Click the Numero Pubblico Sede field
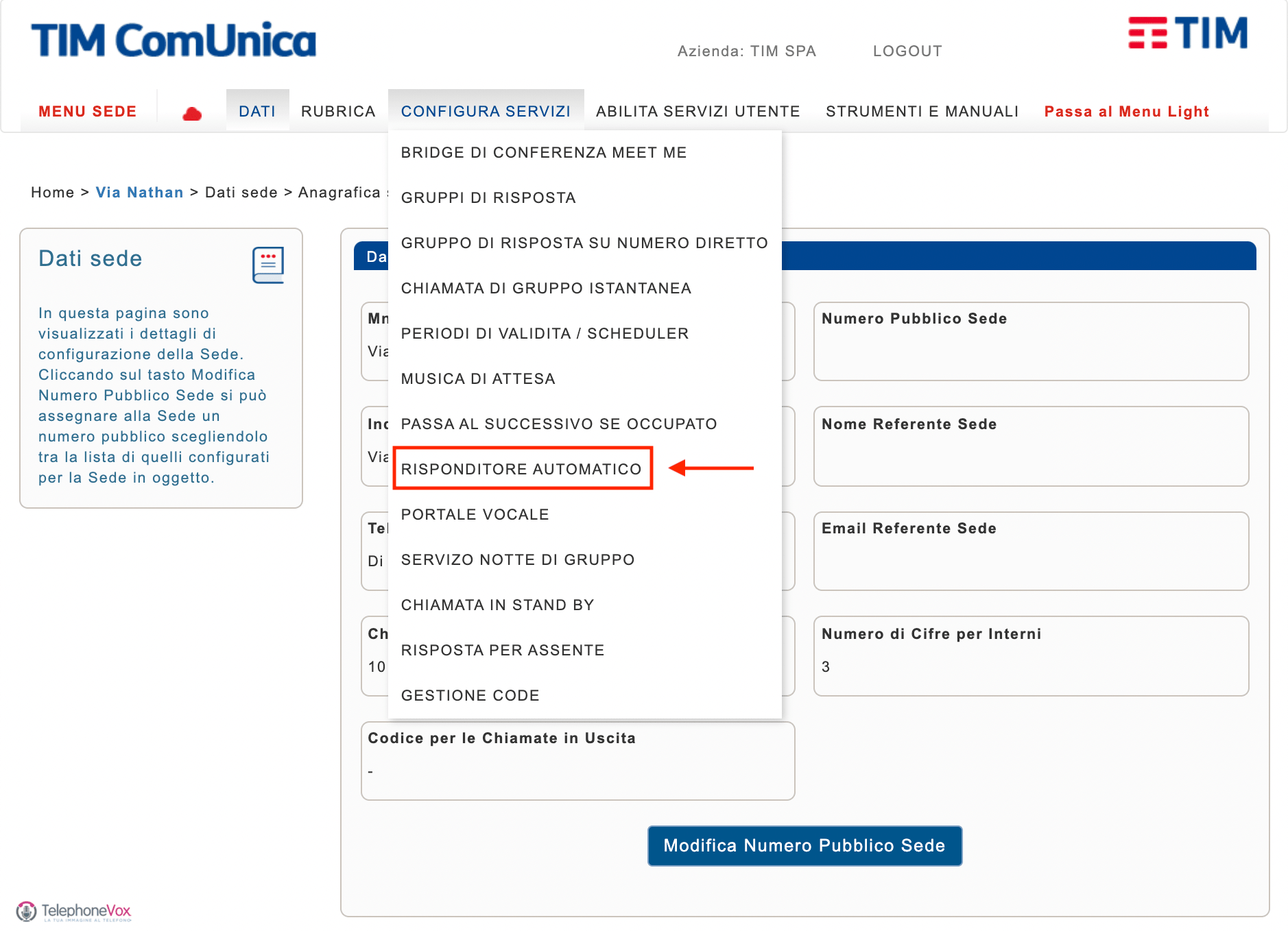Image resolution: width=1288 pixels, height=931 pixels. pos(1031,341)
